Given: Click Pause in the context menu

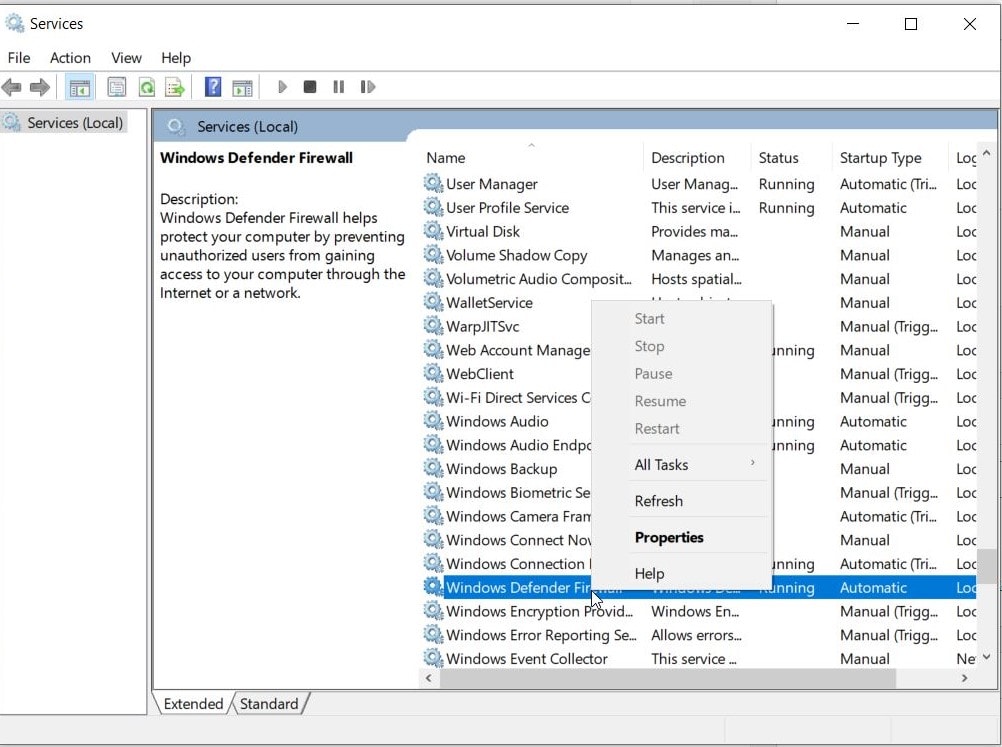Looking at the screenshot, I should point(653,373).
